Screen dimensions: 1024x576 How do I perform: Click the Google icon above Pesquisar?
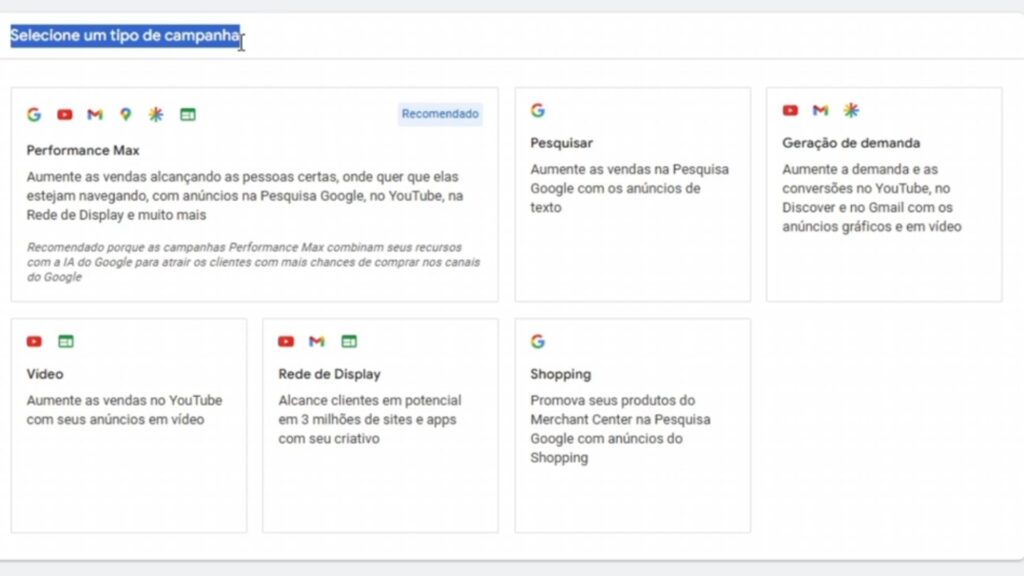pyautogui.click(x=538, y=111)
